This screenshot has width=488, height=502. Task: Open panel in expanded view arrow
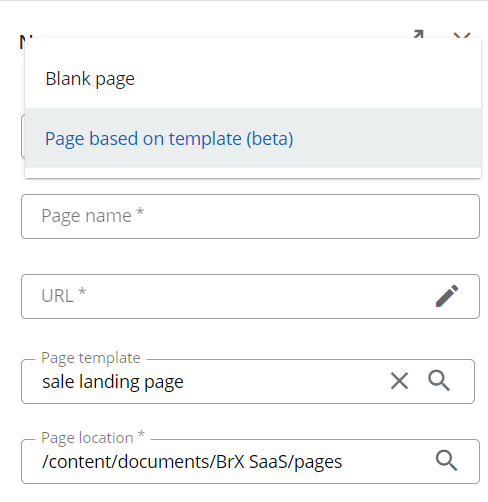coord(418,34)
